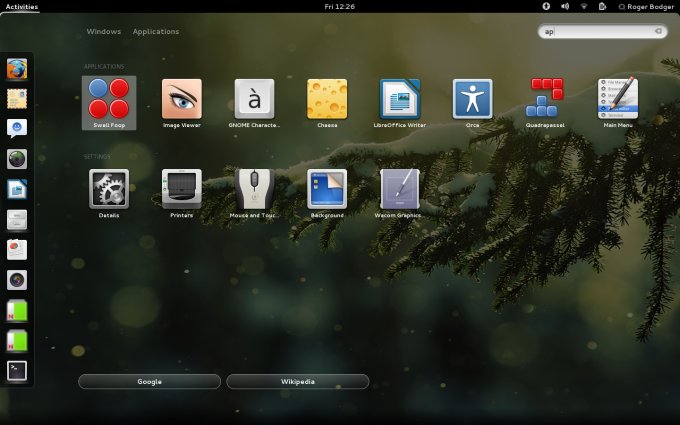This screenshot has height=425, width=680.
Task: Open the dark green lens camera app in dash
Action: click(x=17, y=159)
